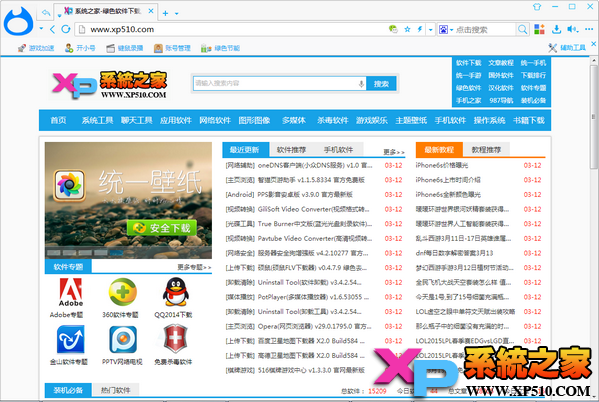Switch to 教程推荐 tab

[486, 150]
